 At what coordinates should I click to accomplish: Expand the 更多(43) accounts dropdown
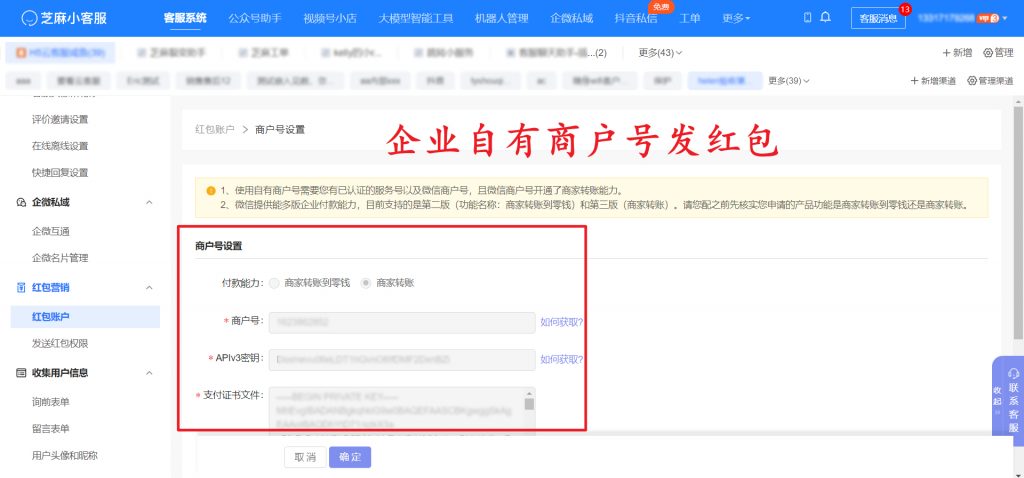tap(660, 52)
